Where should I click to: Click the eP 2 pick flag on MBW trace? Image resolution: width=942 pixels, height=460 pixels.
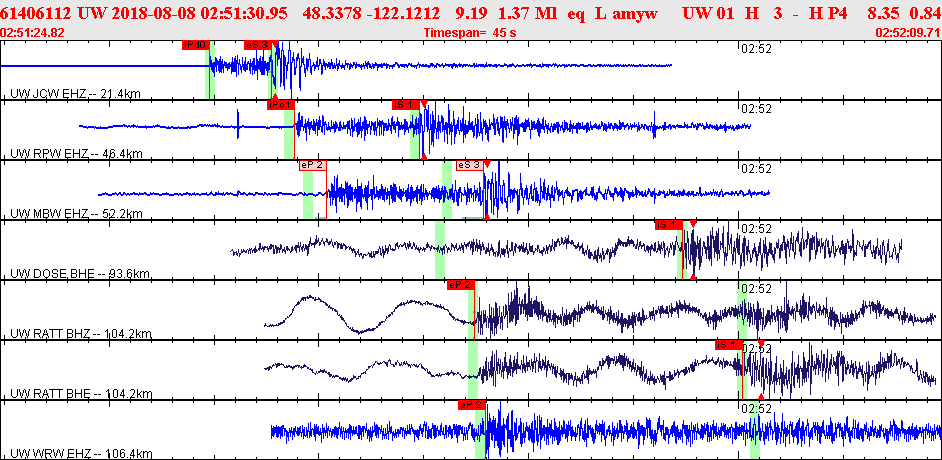(312, 165)
